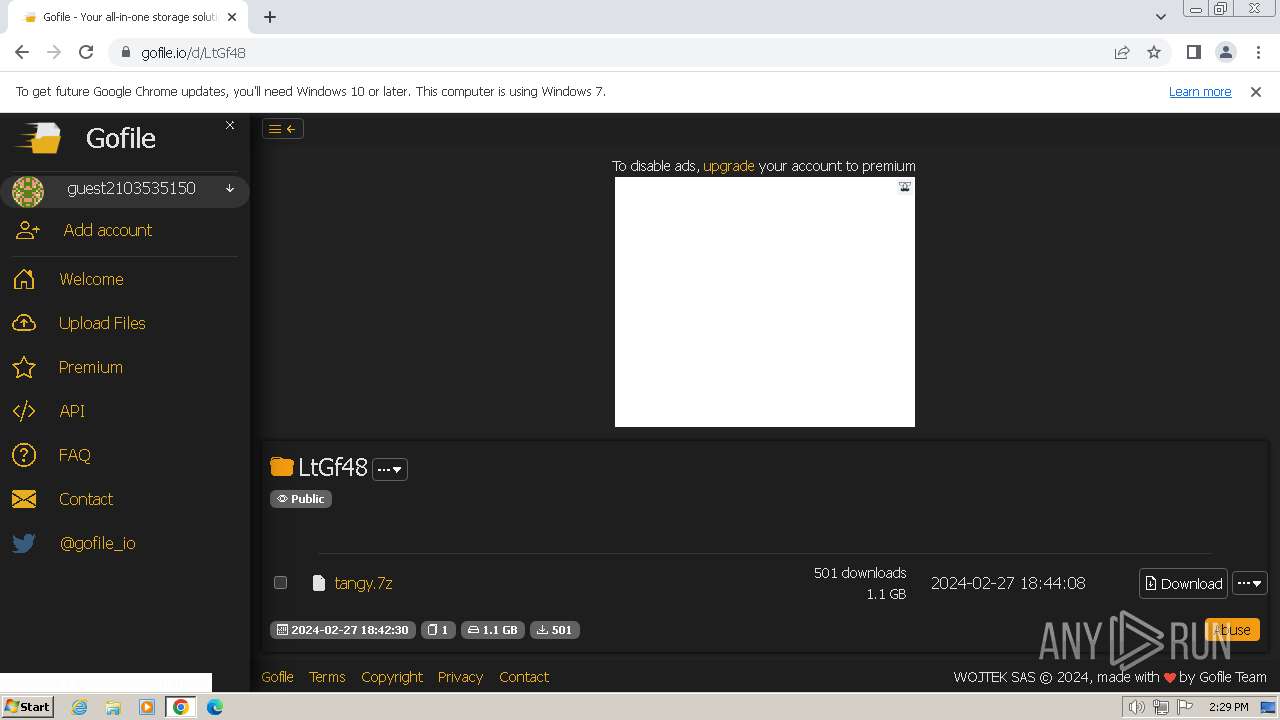Click the Contact envelope icon
The height and width of the screenshot is (720, 1280).
pyautogui.click(x=24, y=499)
